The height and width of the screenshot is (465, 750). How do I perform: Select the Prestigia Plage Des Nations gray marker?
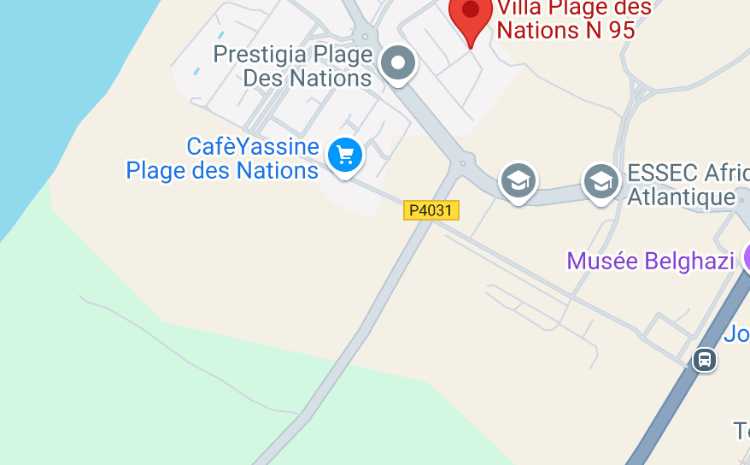(398, 65)
